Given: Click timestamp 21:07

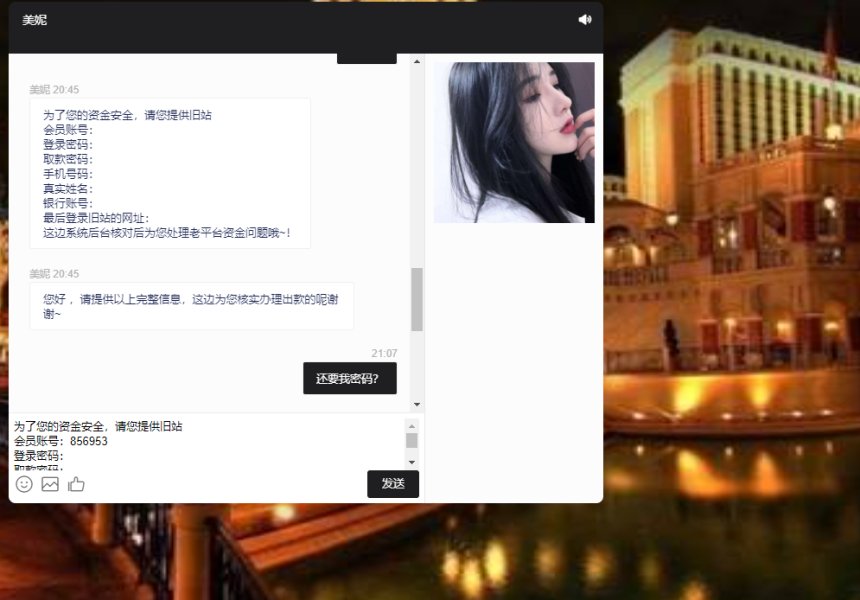Looking at the screenshot, I should point(384,353).
